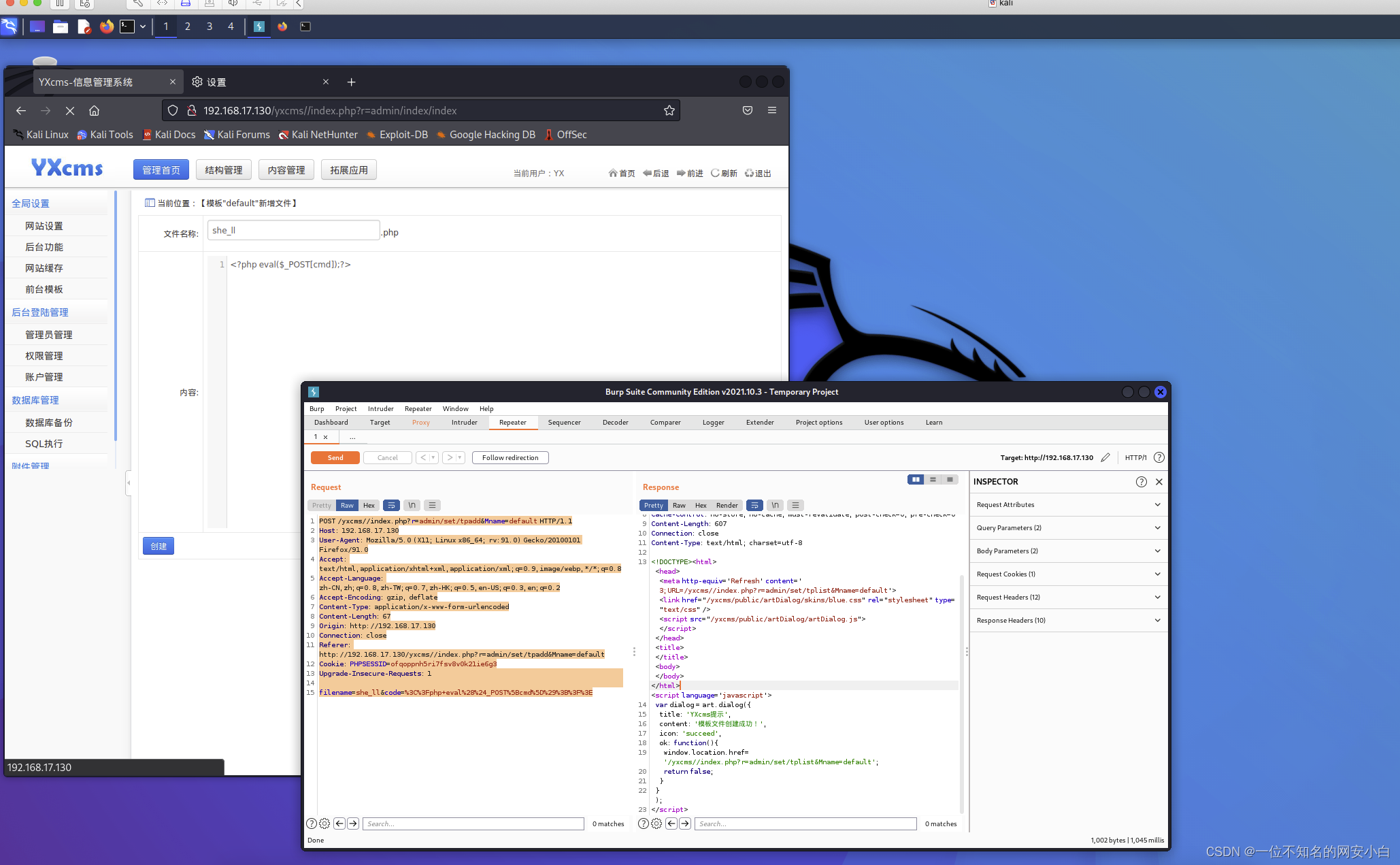Click the 刷新 refresh link in YXcms
The height and width of the screenshot is (865, 1400).
[724, 174]
